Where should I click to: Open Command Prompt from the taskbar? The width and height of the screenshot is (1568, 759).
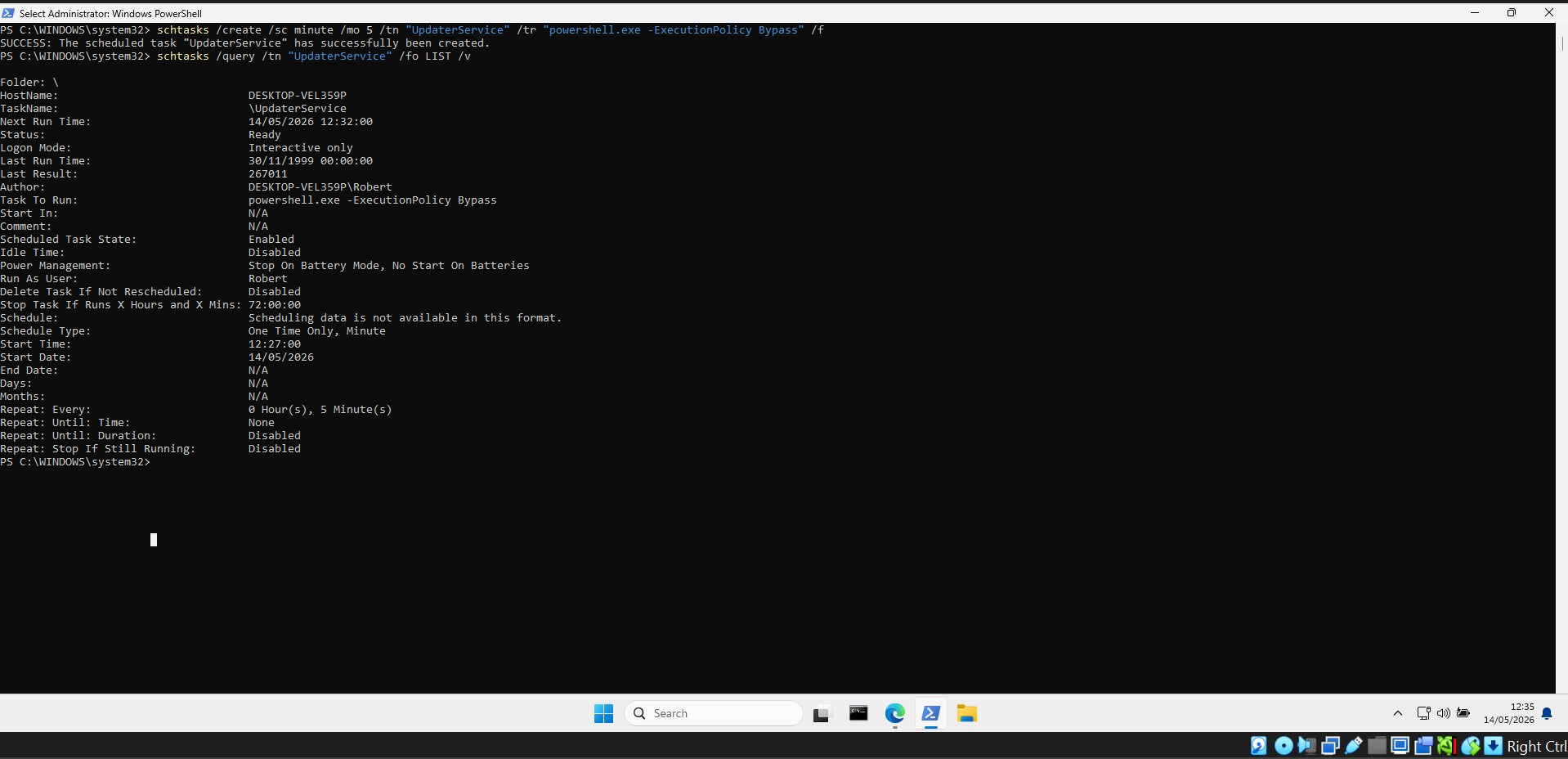858,713
